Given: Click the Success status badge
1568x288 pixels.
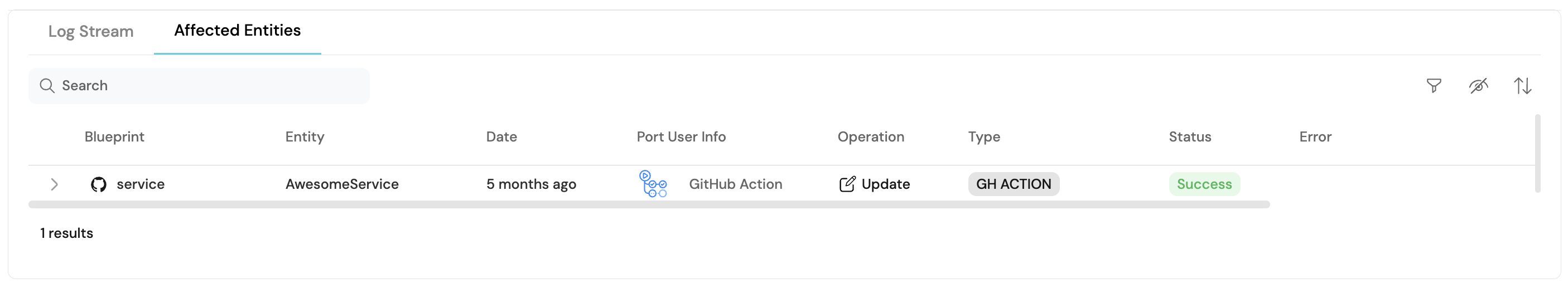Looking at the screenshot, I should tap(1203, 184).
